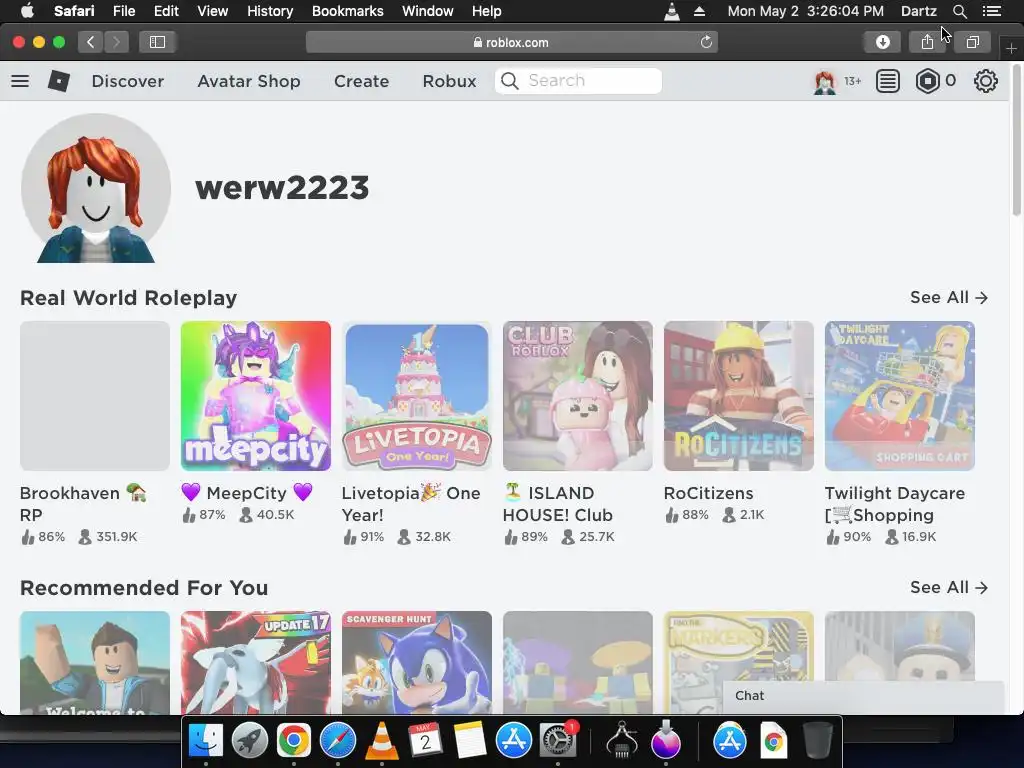Open the Create link
The width and height of the screenshot is (1024, 768).
pos(361,81)
